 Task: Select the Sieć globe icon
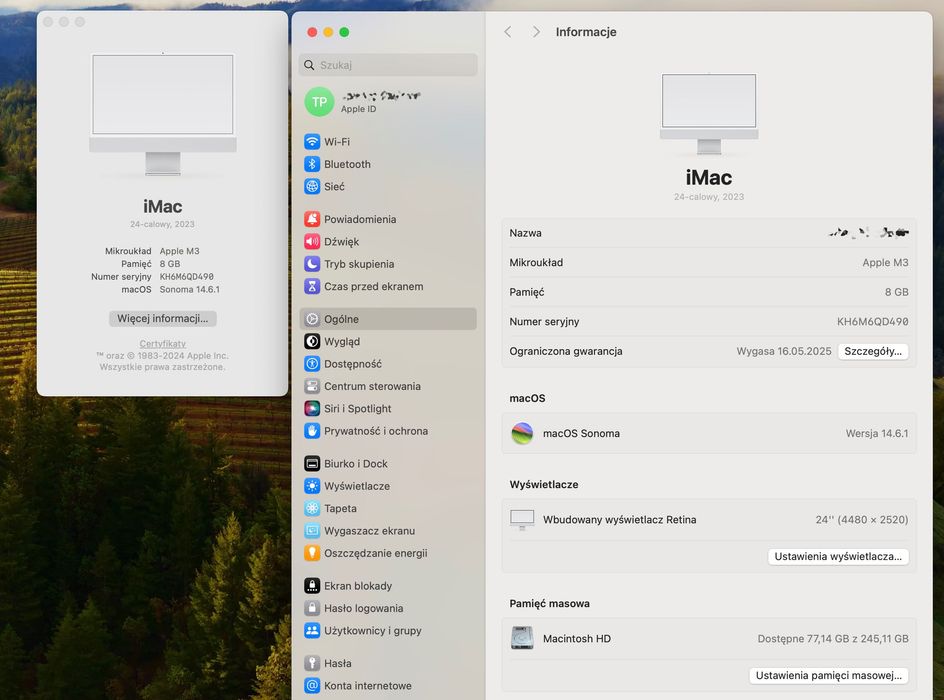(312, 187)
